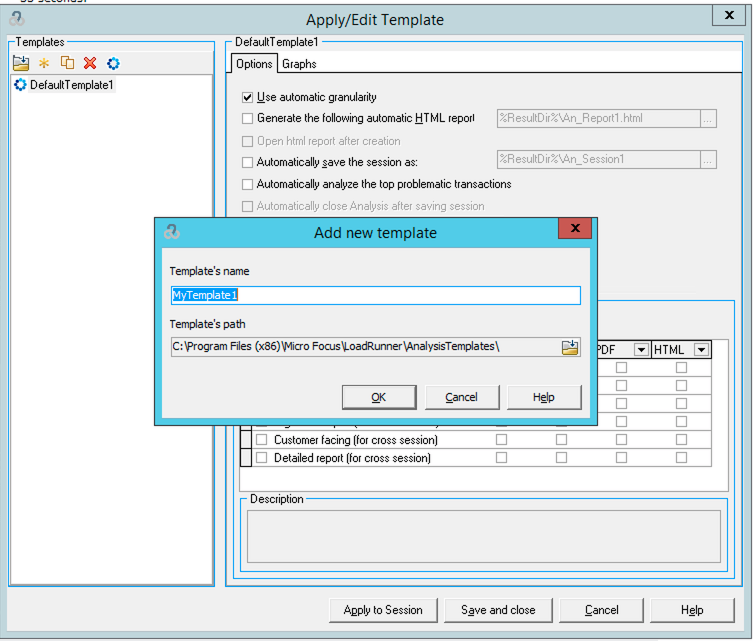Viewport: 753px width, 641px height.
Task: Click the Apply to Session button
Action: coord(383,610)
